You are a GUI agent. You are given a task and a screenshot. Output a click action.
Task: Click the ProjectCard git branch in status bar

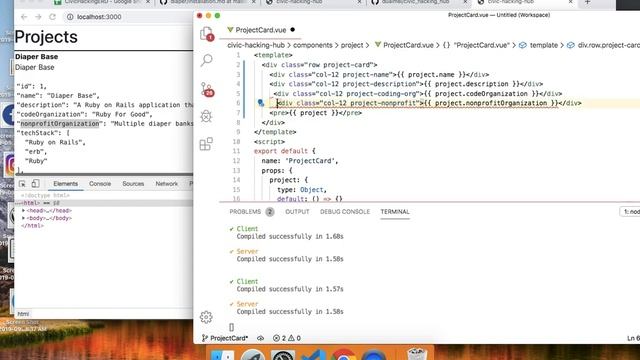click(225, 338)
